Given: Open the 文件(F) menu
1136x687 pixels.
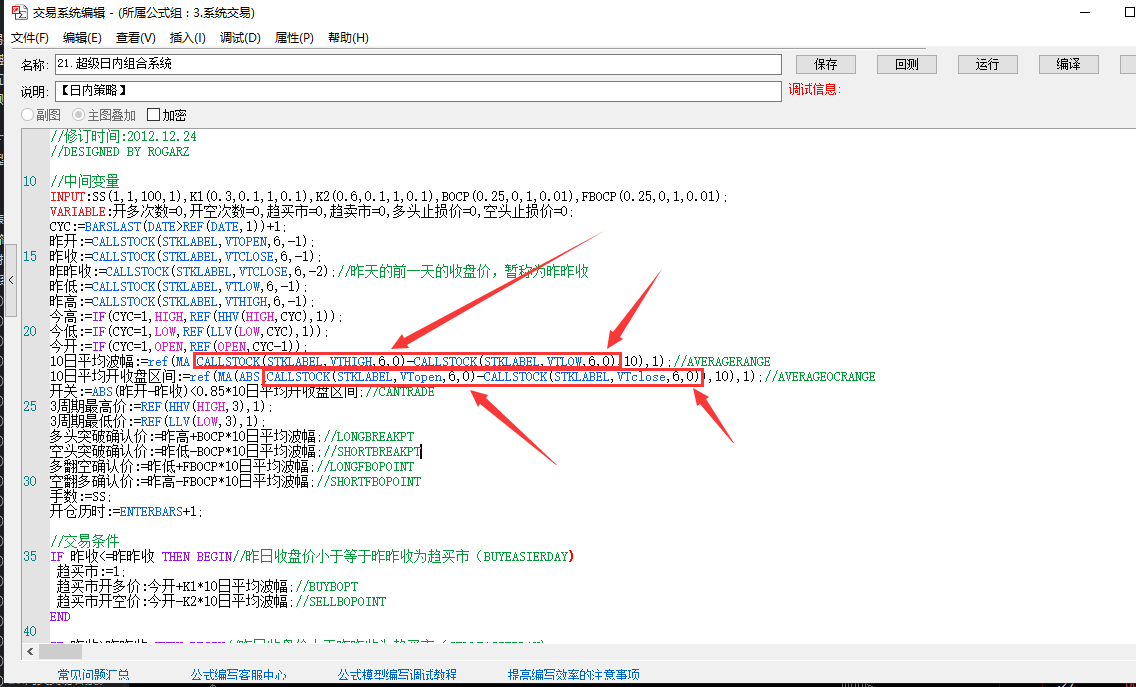Looking at the screenshot, I should [x=30, y=38].
